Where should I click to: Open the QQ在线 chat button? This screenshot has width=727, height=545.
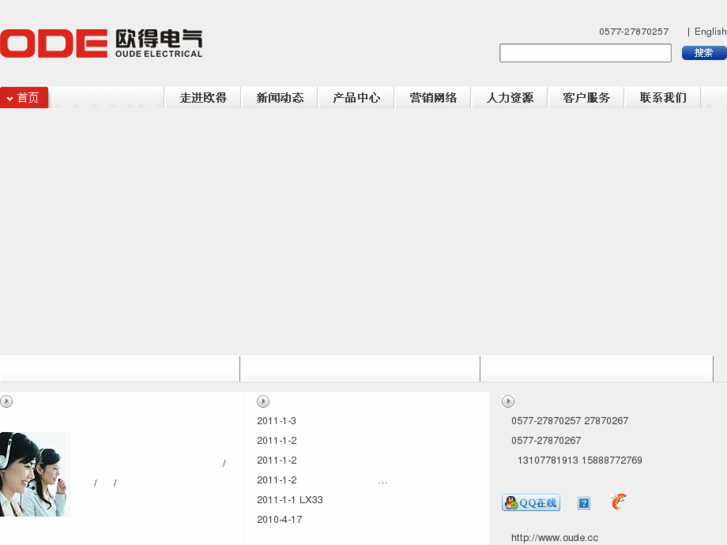click(x=531, y=502)
